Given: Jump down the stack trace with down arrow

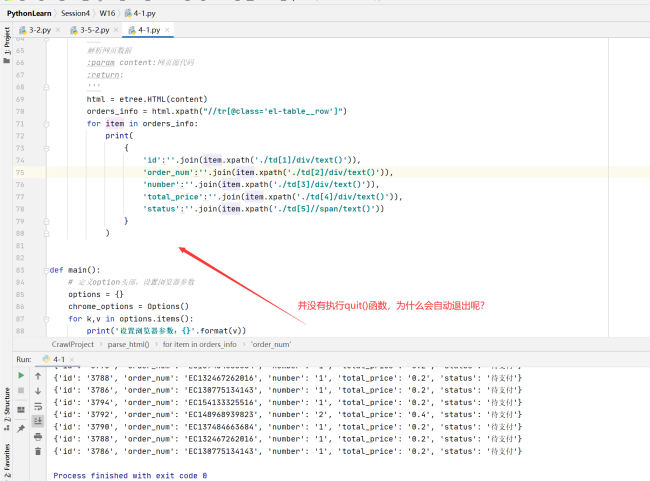Looking at the screenshot, I should coord(38,391).
